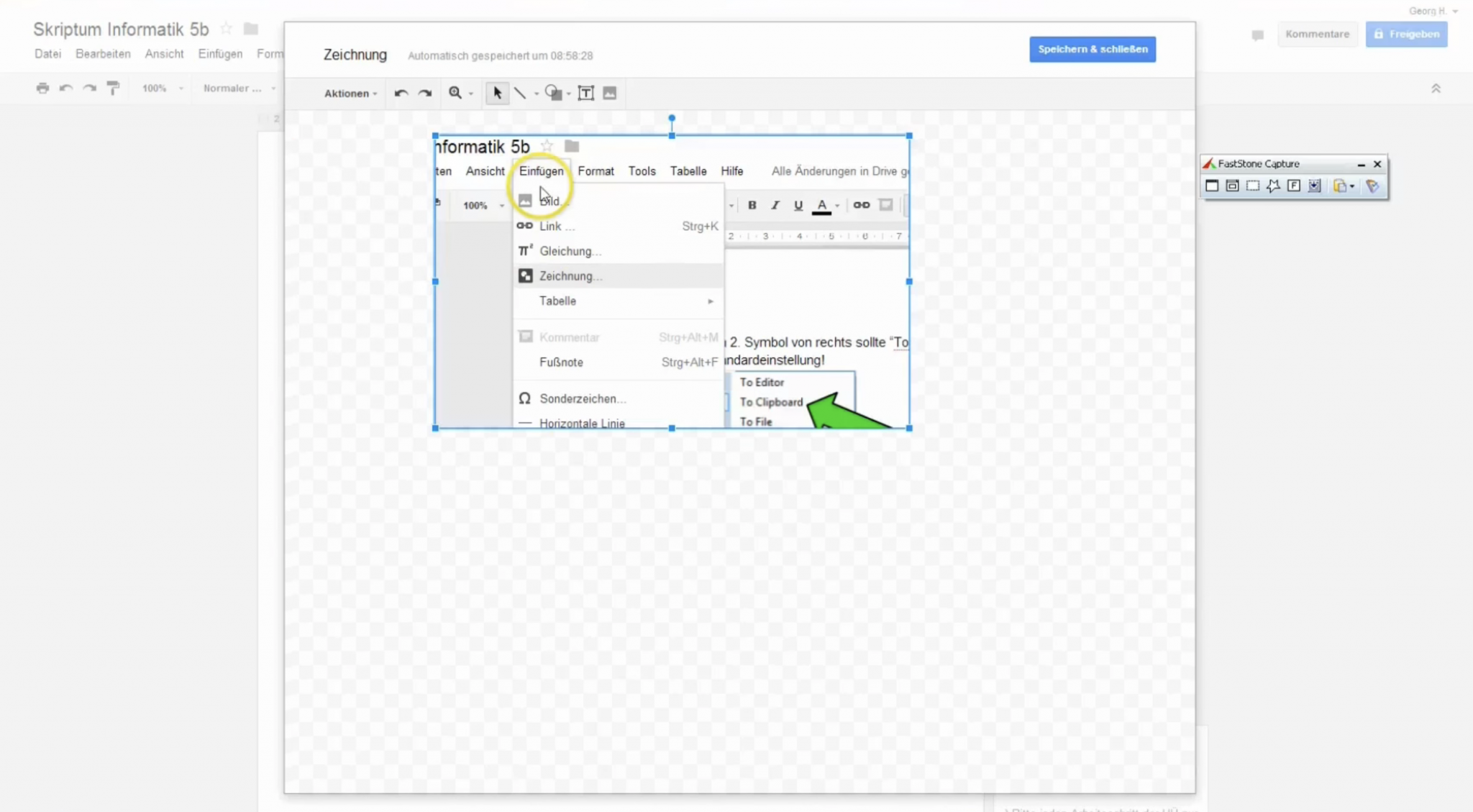Open the Bearbeiten menu
Viewport: 1473px width, 812px height.
click(103, 54)
